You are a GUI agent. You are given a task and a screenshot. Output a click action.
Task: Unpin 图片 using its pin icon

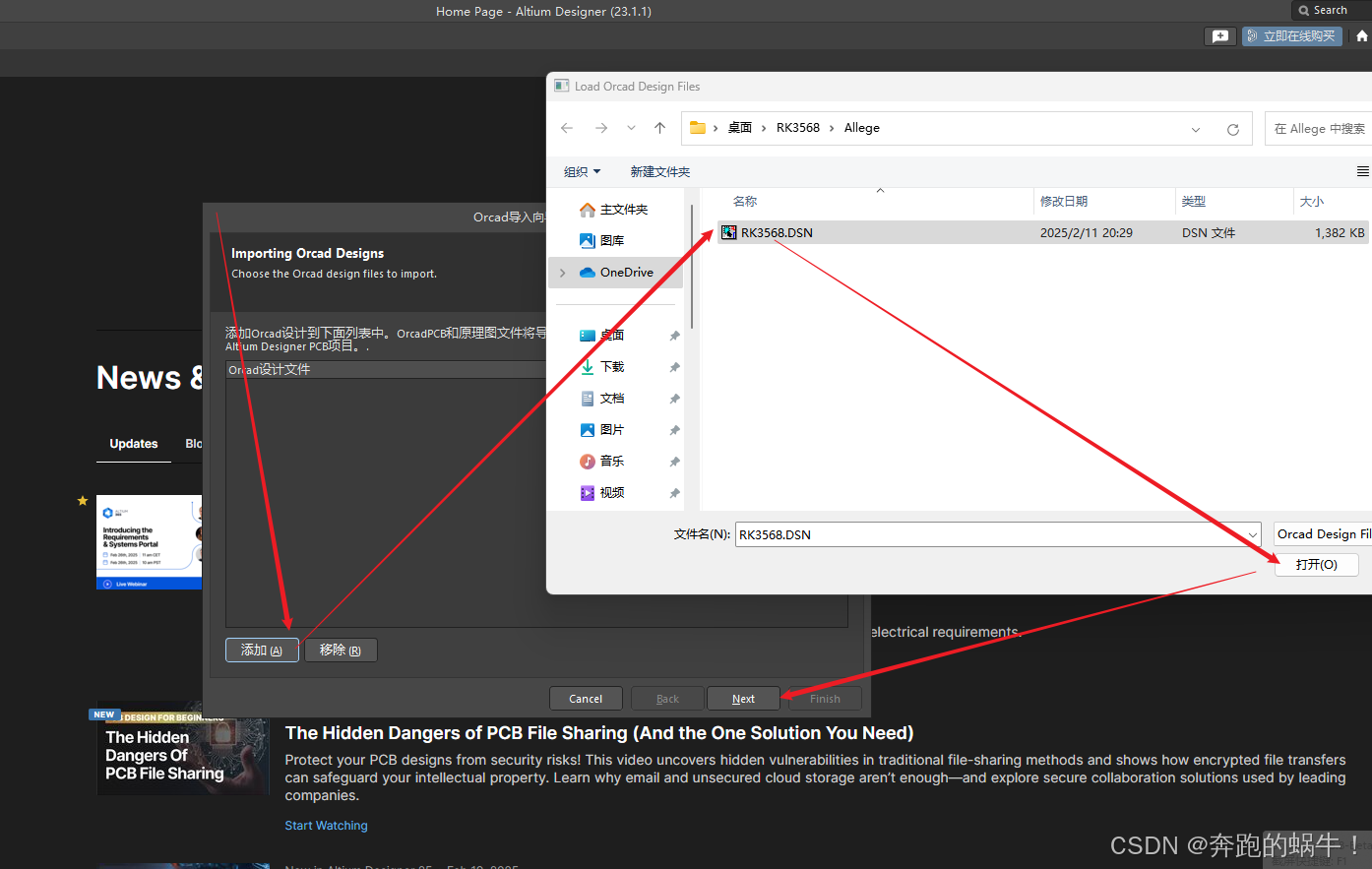674,431
